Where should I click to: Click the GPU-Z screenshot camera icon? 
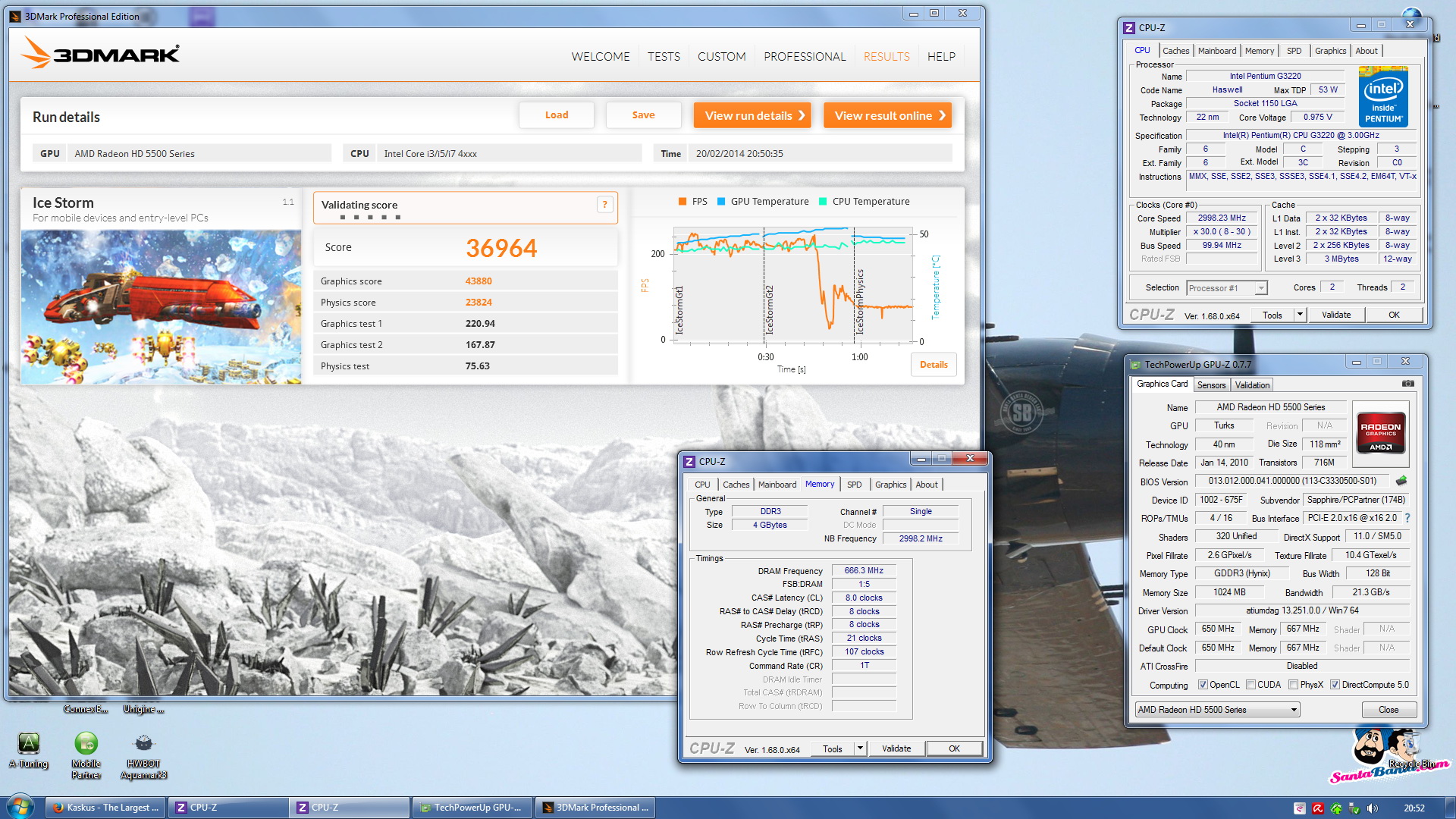click(1407, 384)
